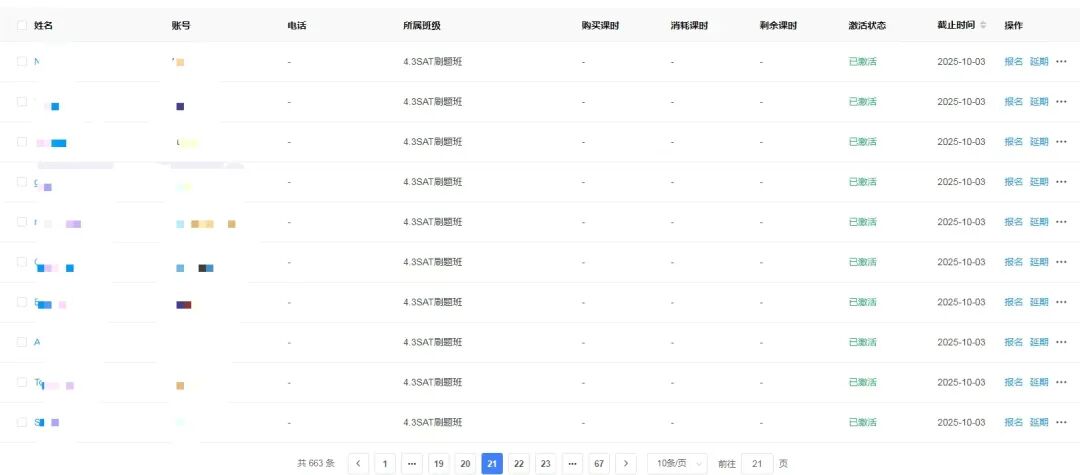This screenshot has width=1080, height=475.
Task: Open the more-options ellipsis in the first row
Action: tap(1061, 62)
